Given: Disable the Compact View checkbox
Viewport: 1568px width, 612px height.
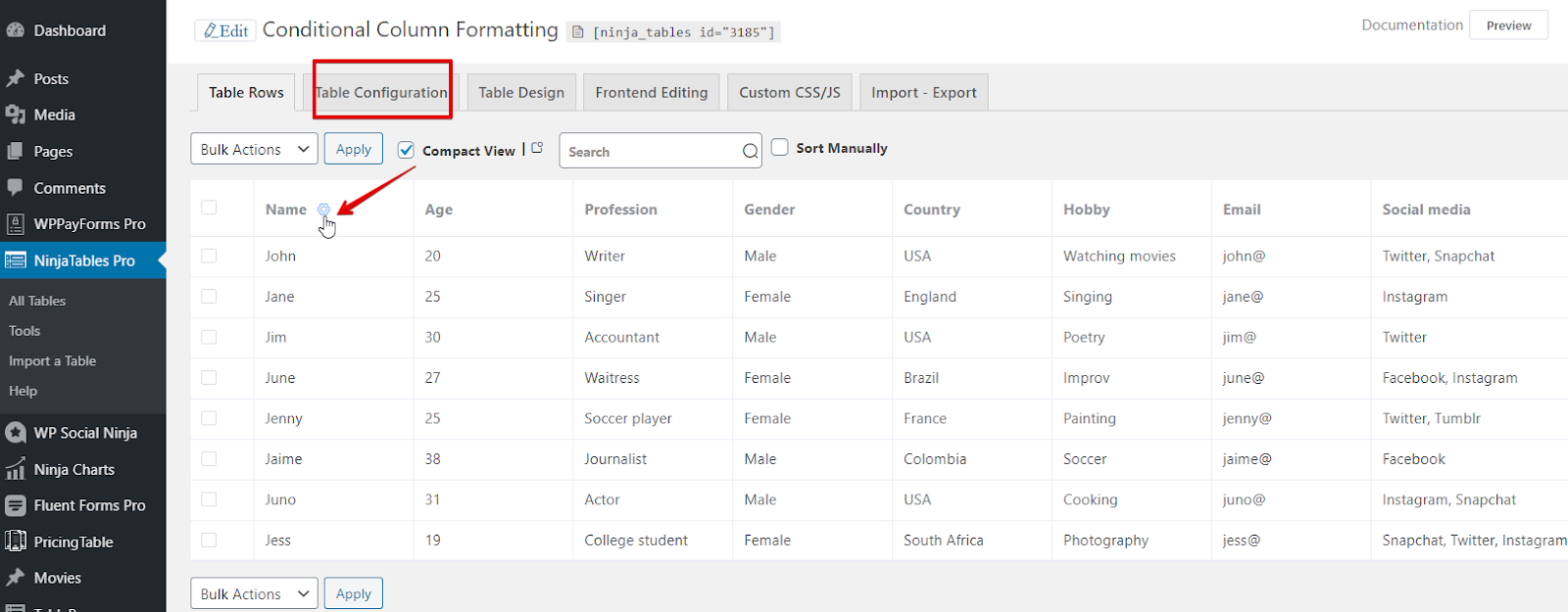Looking at the screenshot, I should tap(406, 150).
